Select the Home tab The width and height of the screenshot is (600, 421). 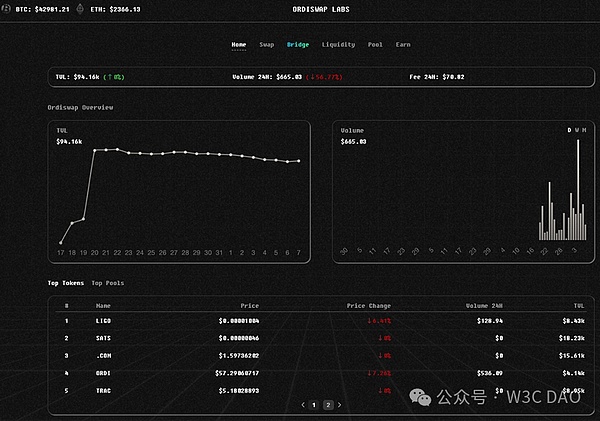pos(239,45)
